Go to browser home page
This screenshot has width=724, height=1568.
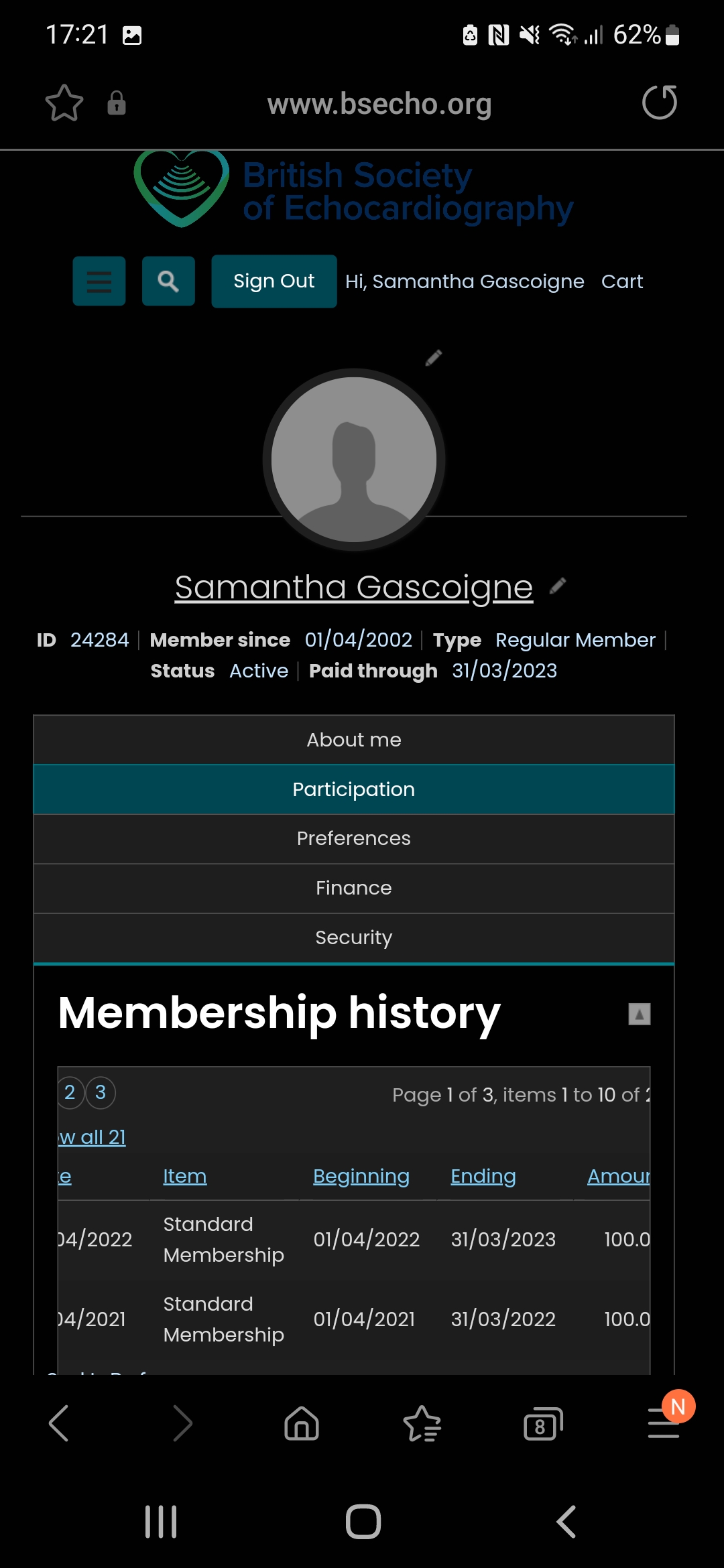302,1423
